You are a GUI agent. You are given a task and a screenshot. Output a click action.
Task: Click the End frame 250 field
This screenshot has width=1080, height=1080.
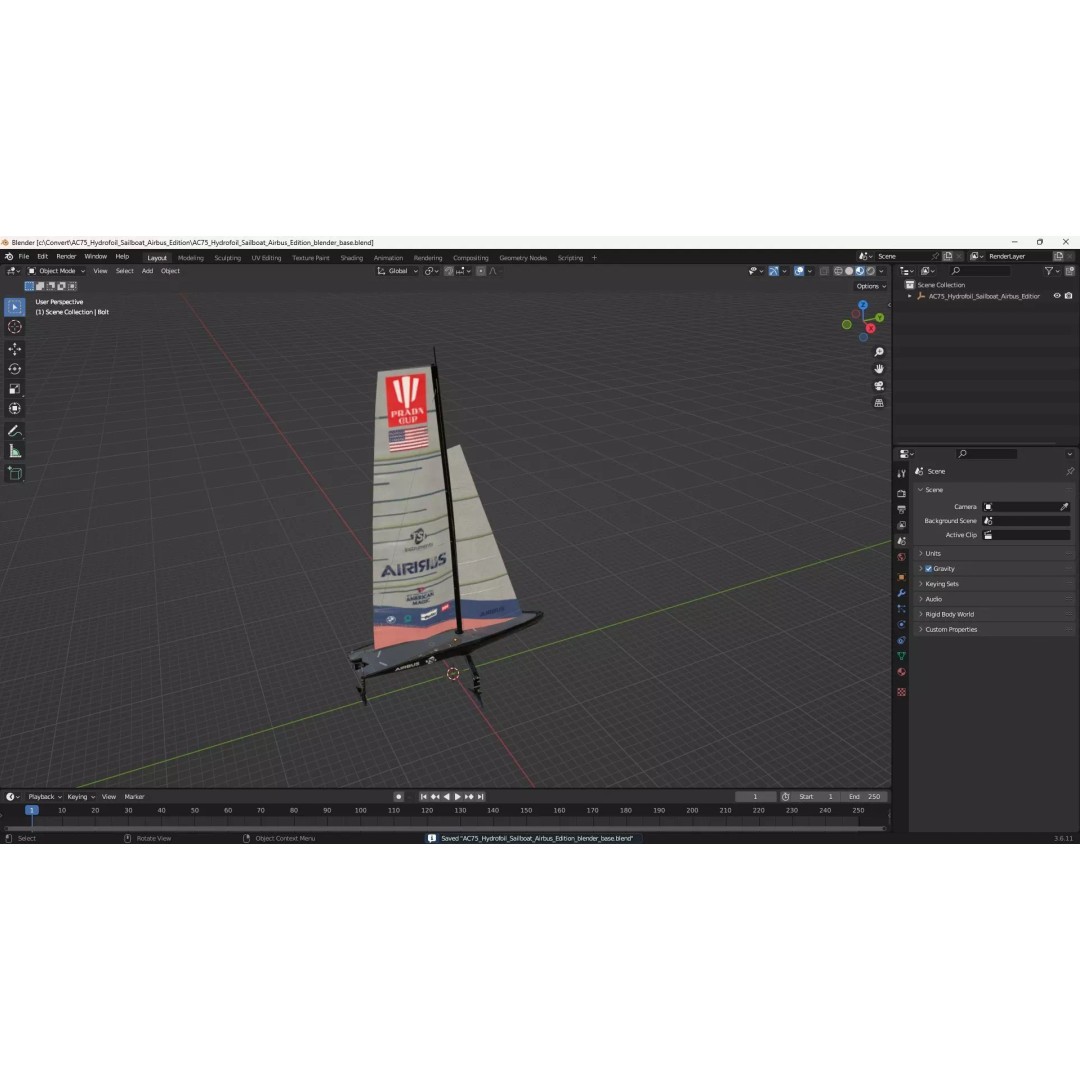(865, 797)
